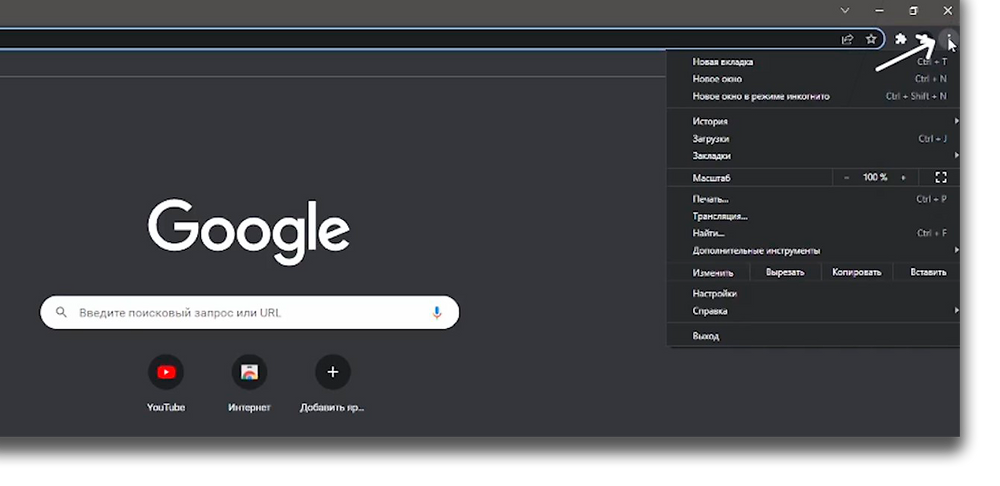Expand Дополнительные инструменты submenu
Image resolution: width=1000 pixels, height=486 pixels.
click(813, 251)
